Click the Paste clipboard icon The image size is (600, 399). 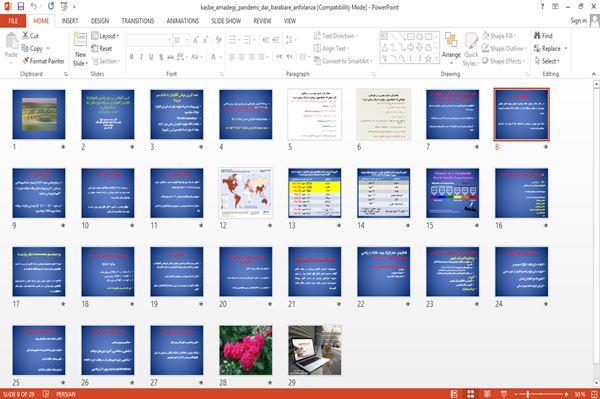click(x=11, y=41)
